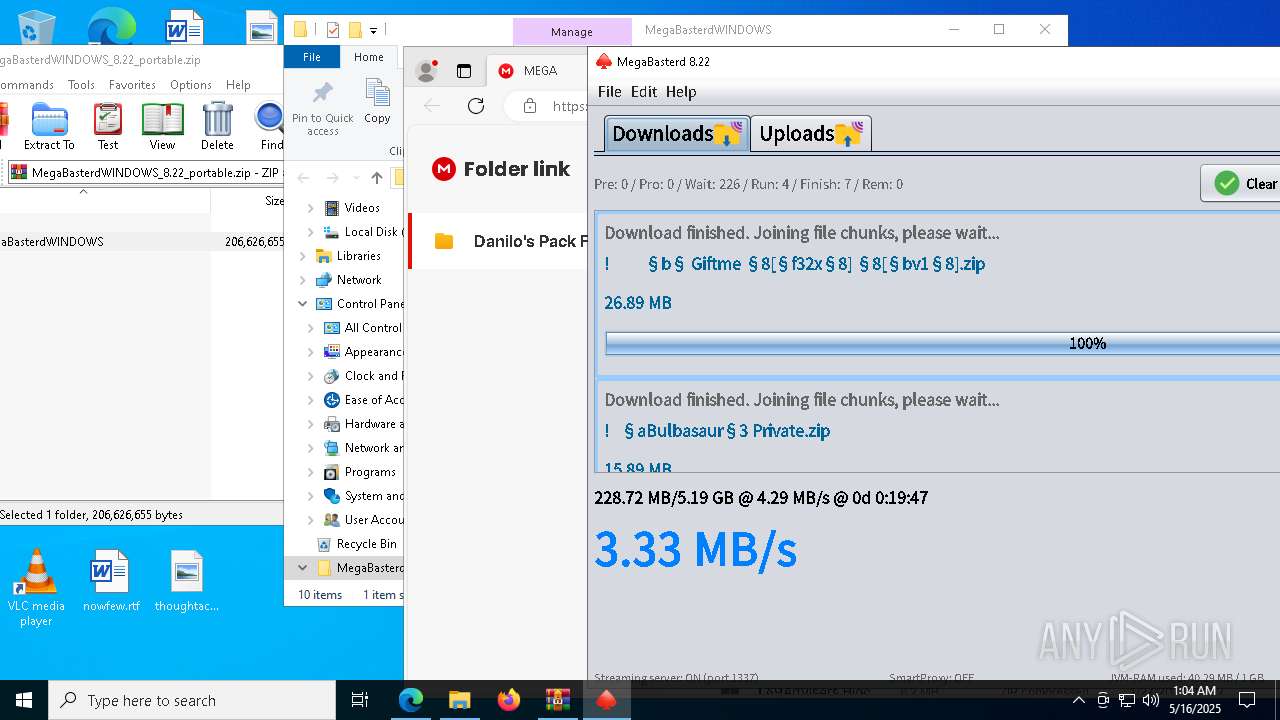Open Microsoft Edge from taskbar
This screenshot has width=1280, height=720.
point(411,700)
